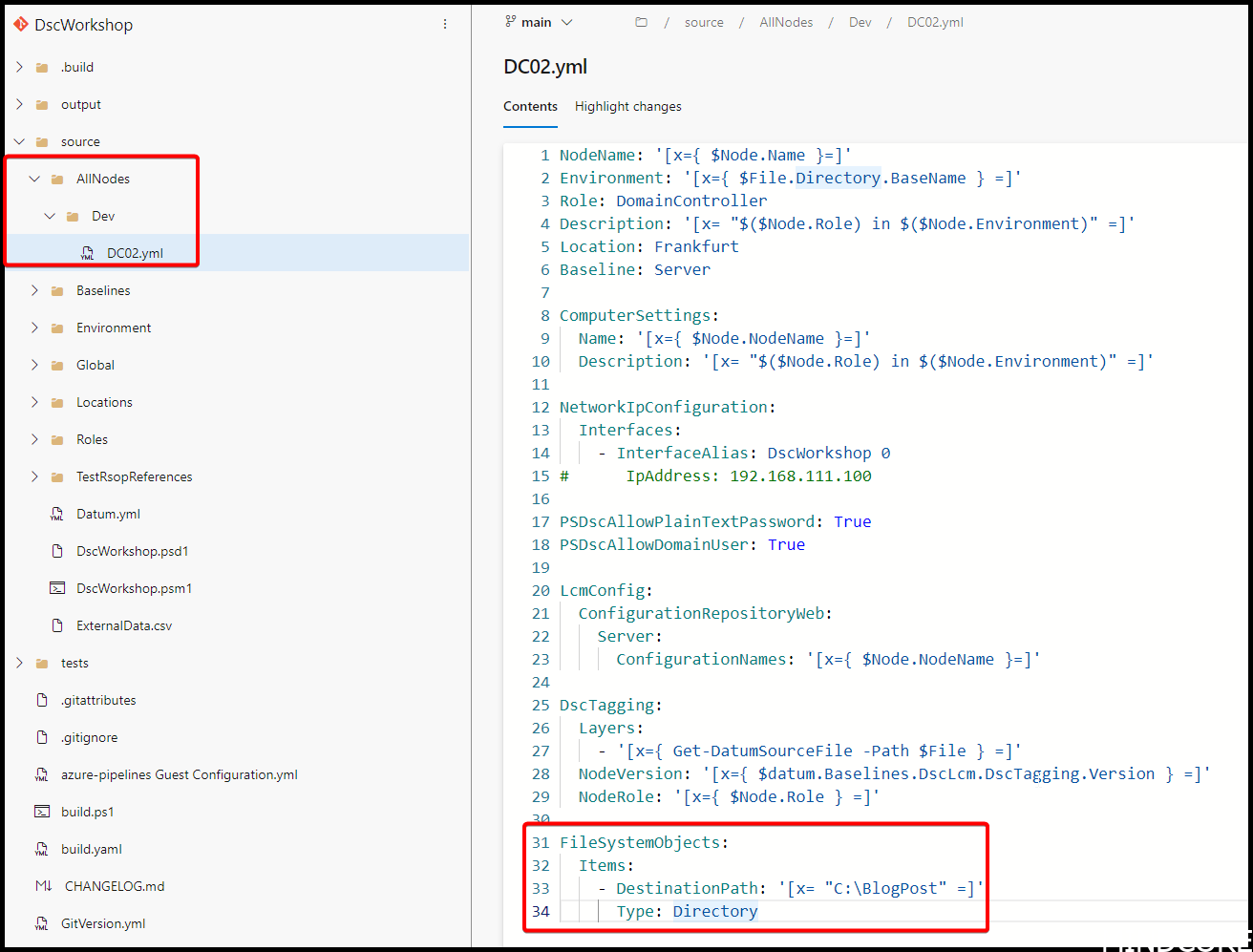Switch to the Highlight changes tab
The width and height of the screenshot is (1253, 952).
628,106
